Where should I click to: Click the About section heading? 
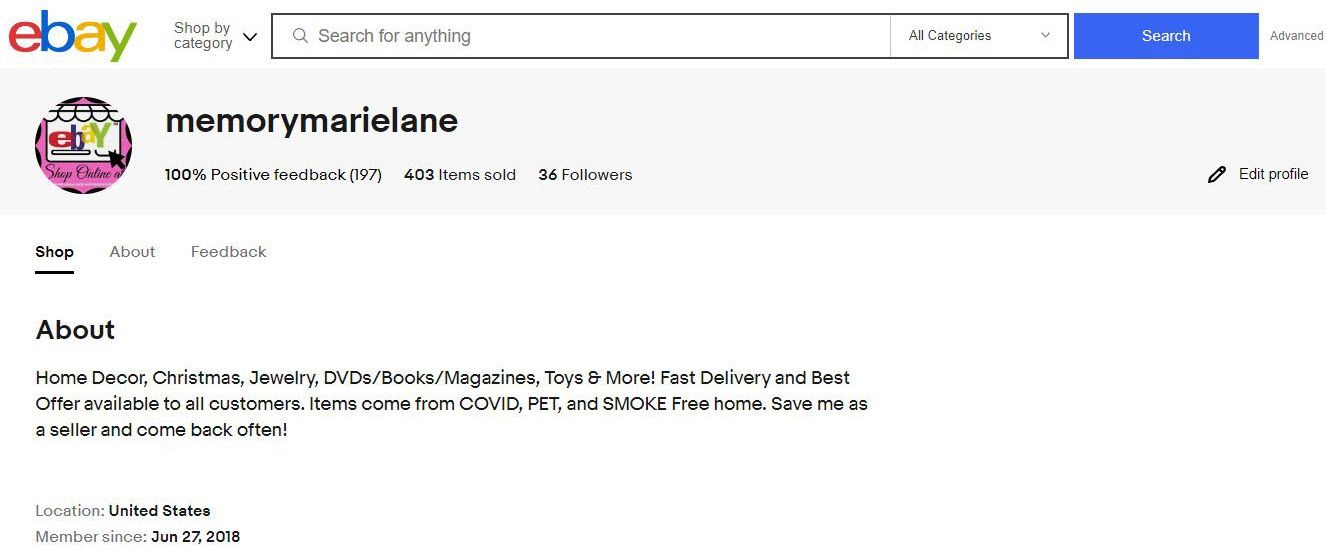click(x=75, y=330)
